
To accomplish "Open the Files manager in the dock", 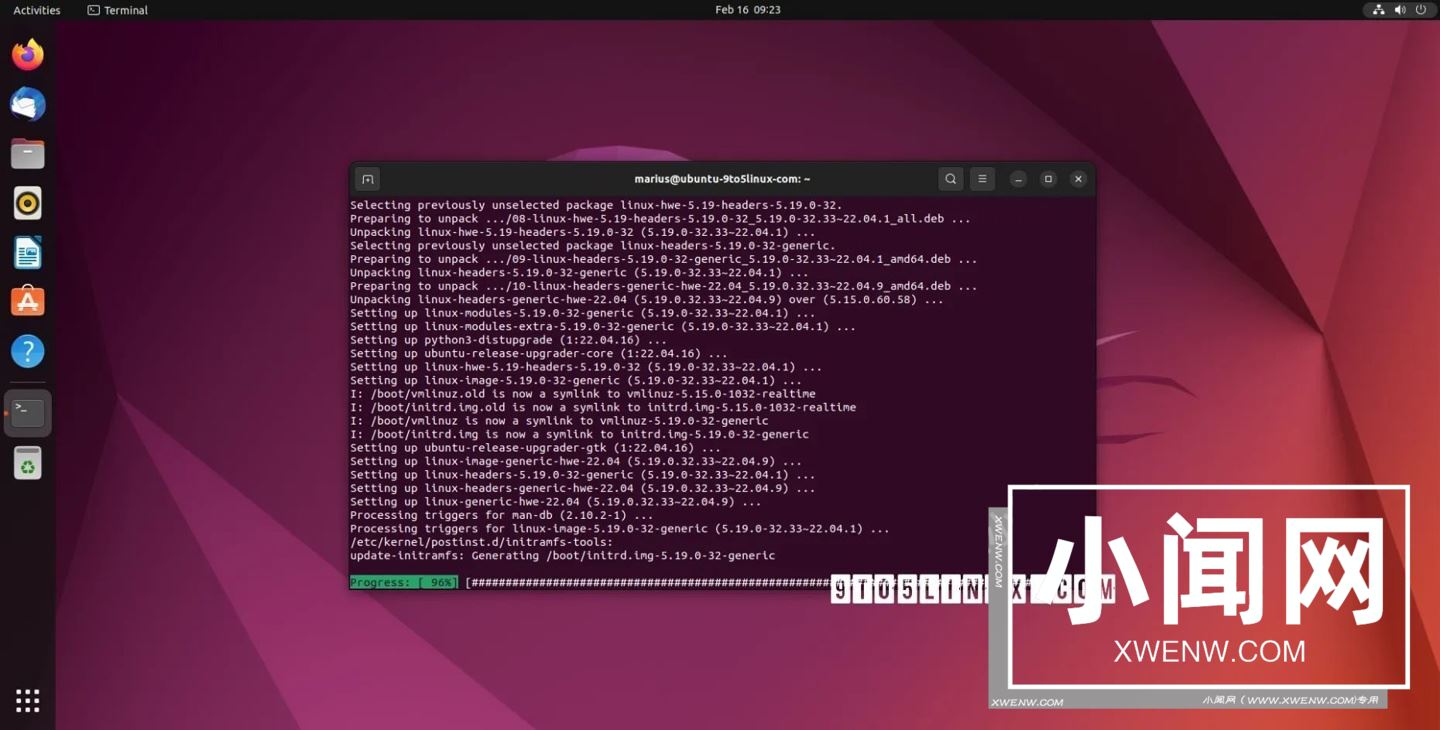I will [x=28, y=154].
